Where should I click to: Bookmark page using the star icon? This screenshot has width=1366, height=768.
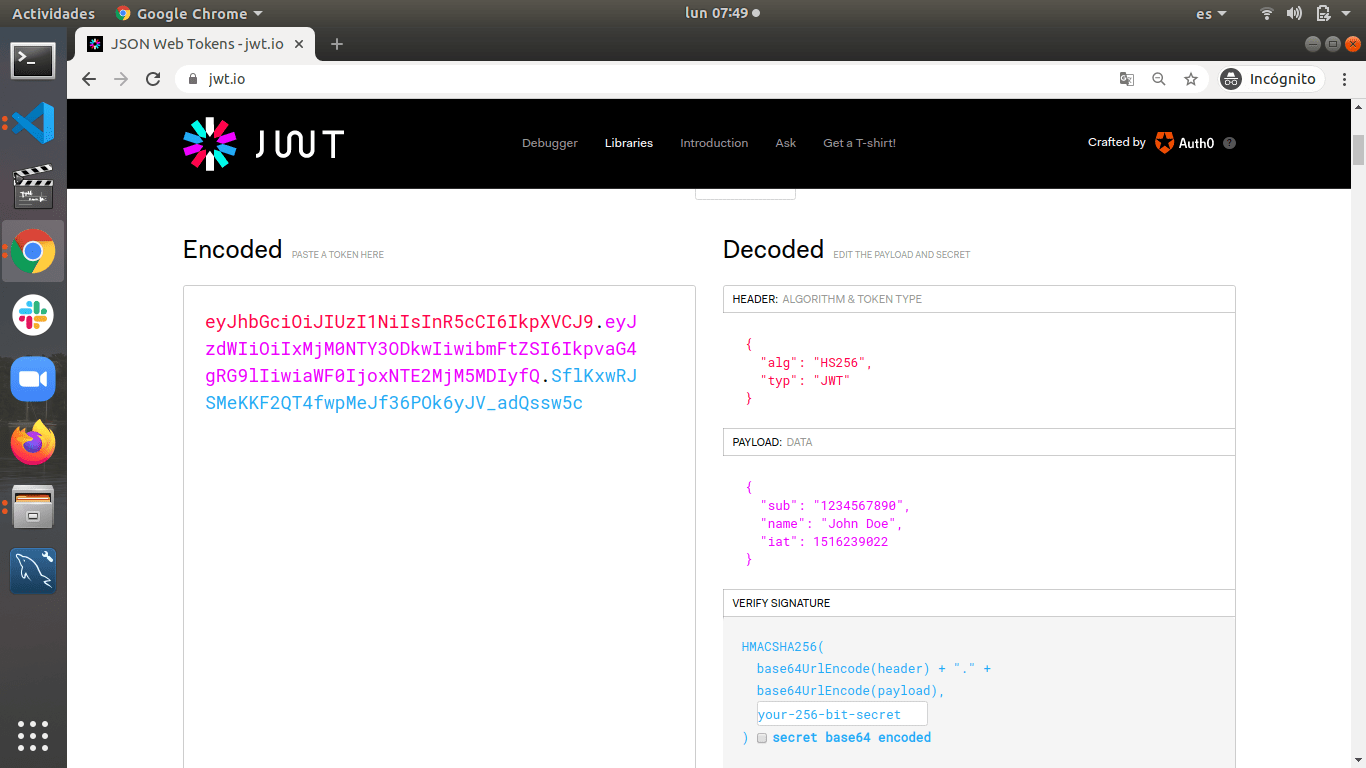1190,79
